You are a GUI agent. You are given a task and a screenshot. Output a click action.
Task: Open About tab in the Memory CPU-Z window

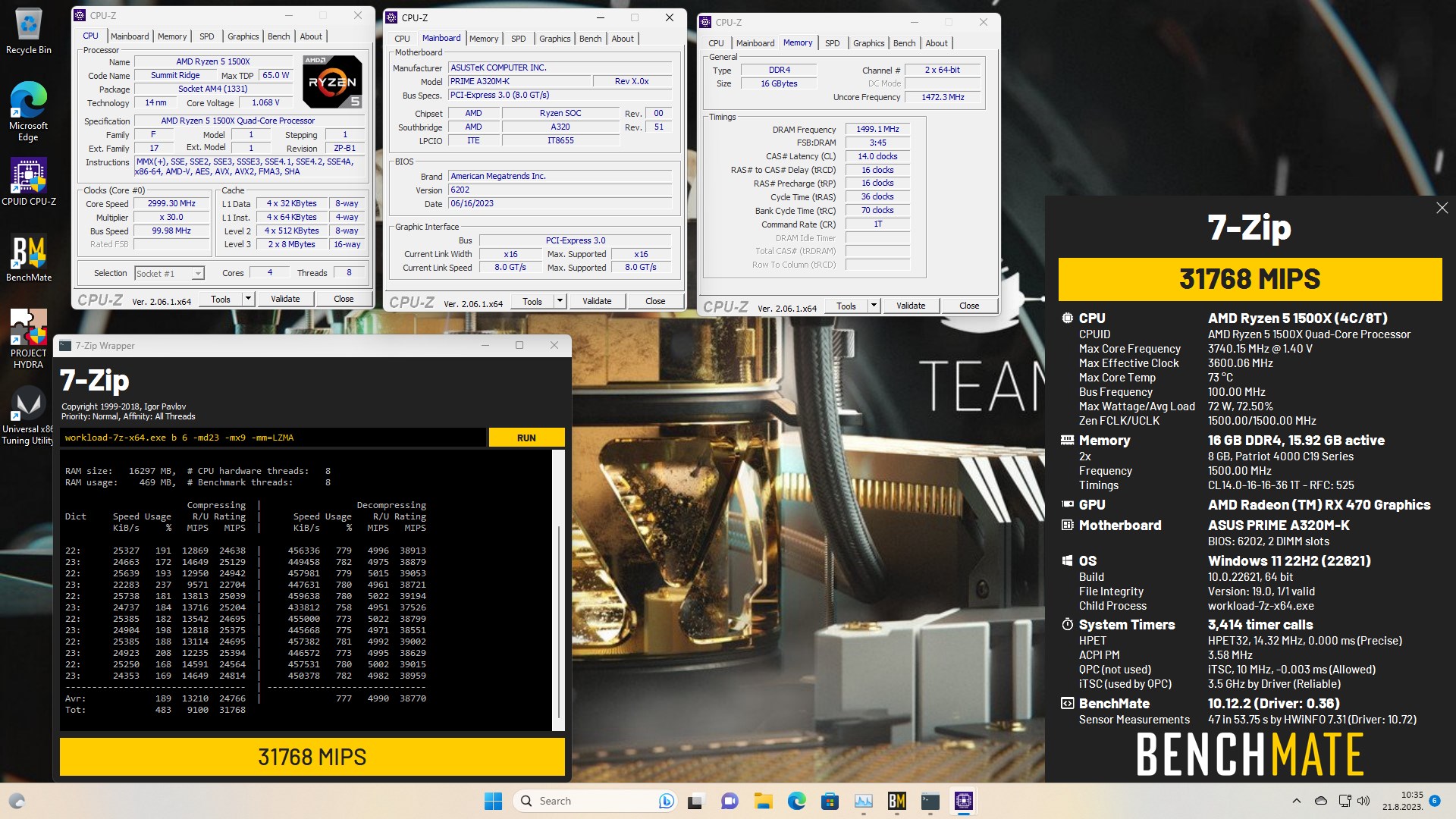pyautogui.click(x=937, y=42)
